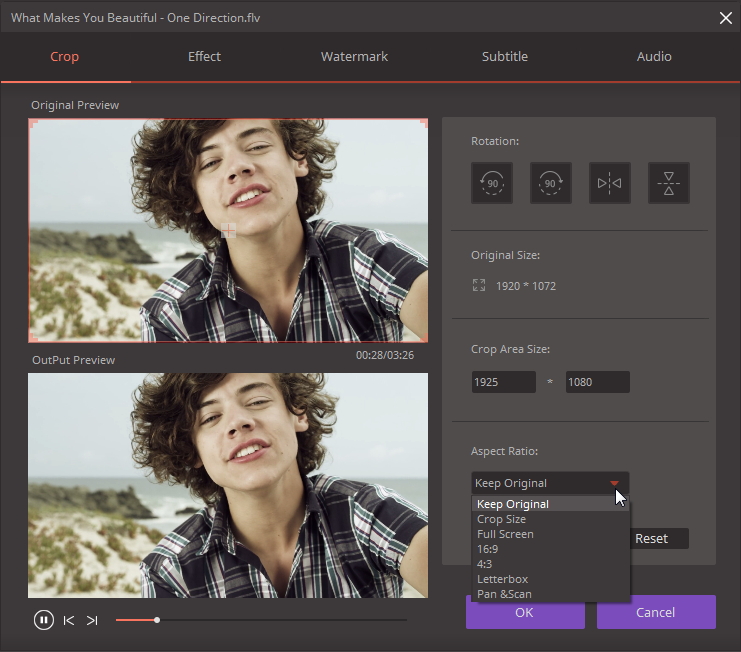
Task: Rotate video 90 degrees clockwise
Action: 551,183
